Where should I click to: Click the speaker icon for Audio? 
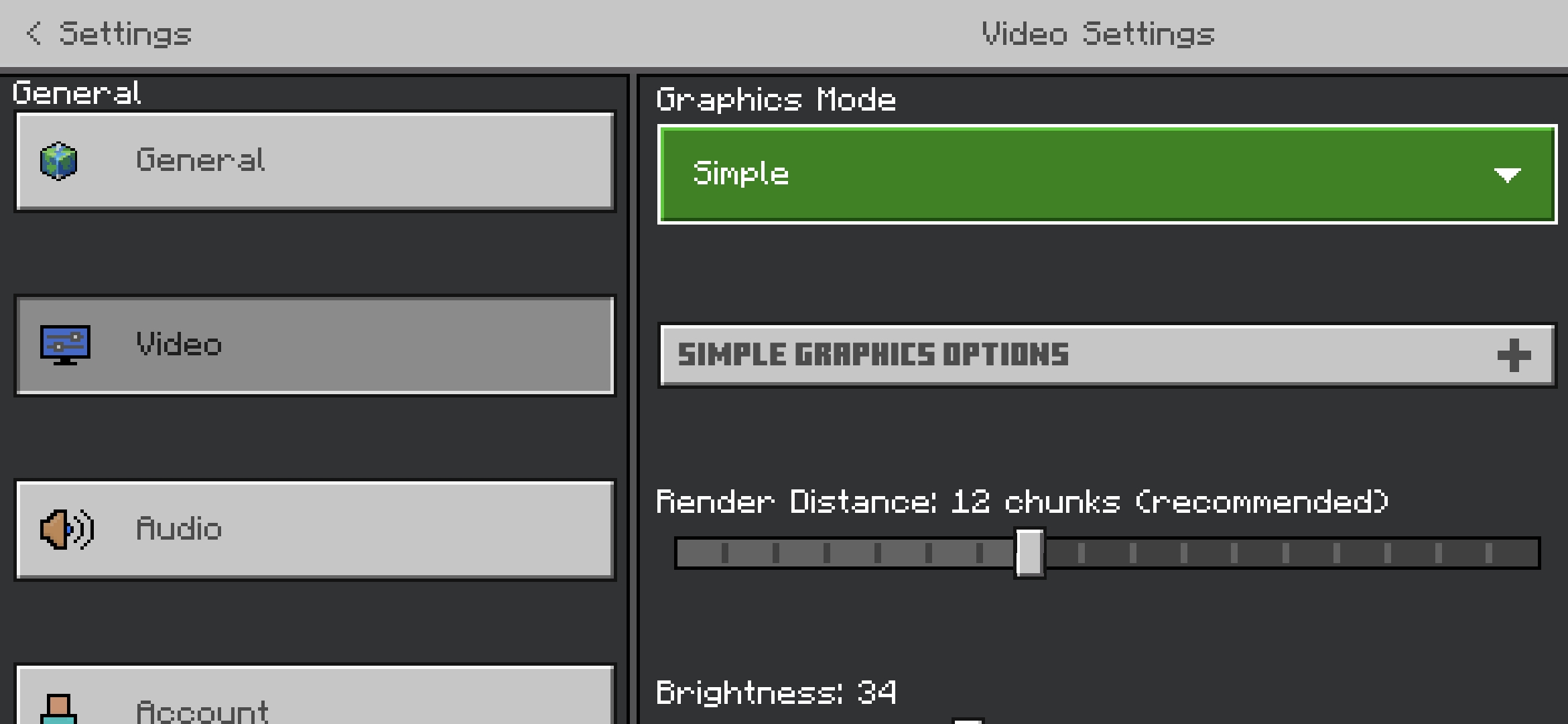click(x=66, y=530)
